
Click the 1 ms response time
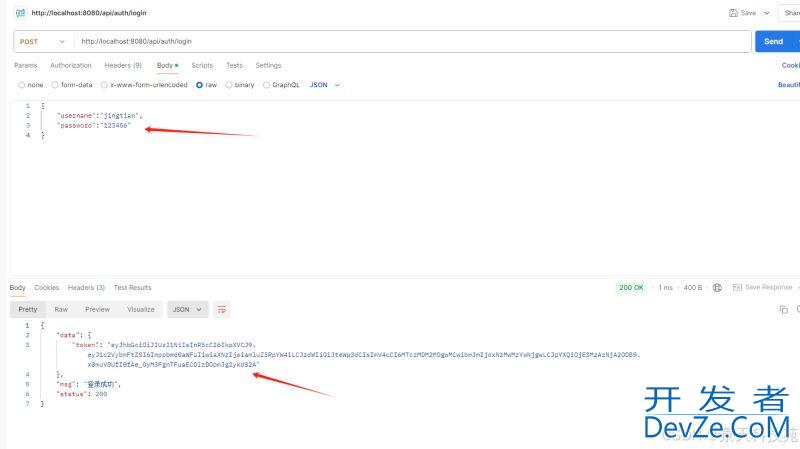(x=665, y=288)
